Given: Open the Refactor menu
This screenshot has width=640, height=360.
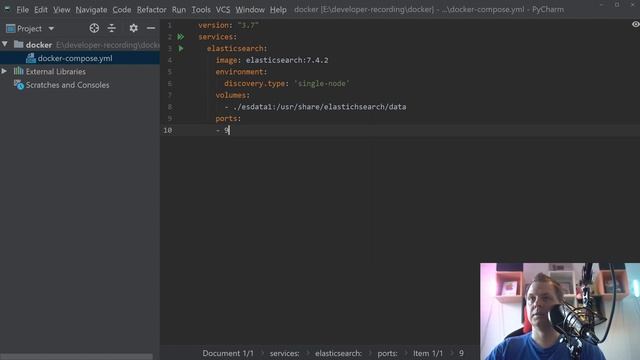Looking at the screenshot, I should point(151,9).
